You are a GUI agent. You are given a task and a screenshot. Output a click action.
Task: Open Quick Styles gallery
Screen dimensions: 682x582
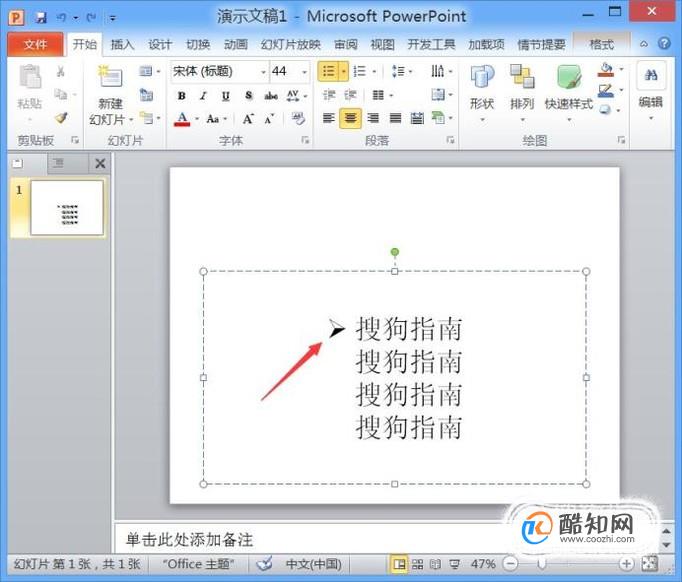click(x=568, y=93)
